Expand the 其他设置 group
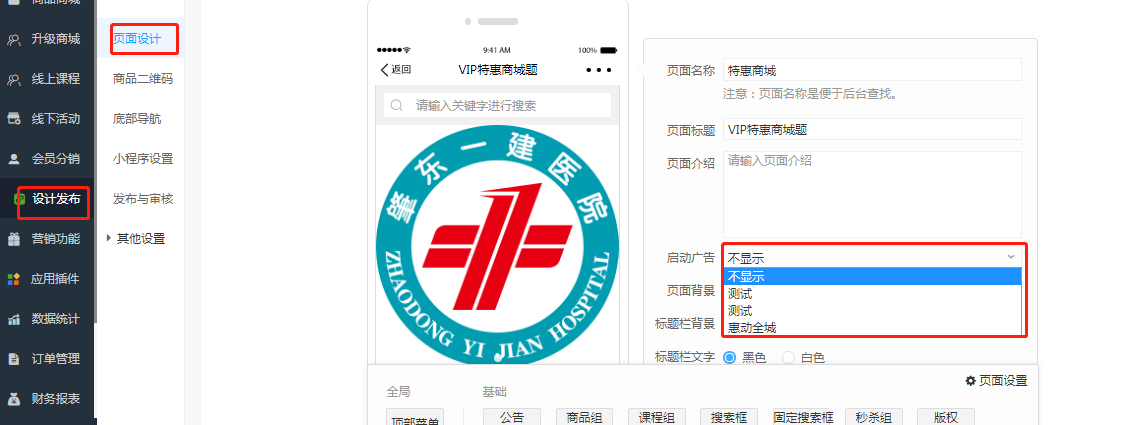The width and height of the screenshot is (1129, 425). coord(136,238)
